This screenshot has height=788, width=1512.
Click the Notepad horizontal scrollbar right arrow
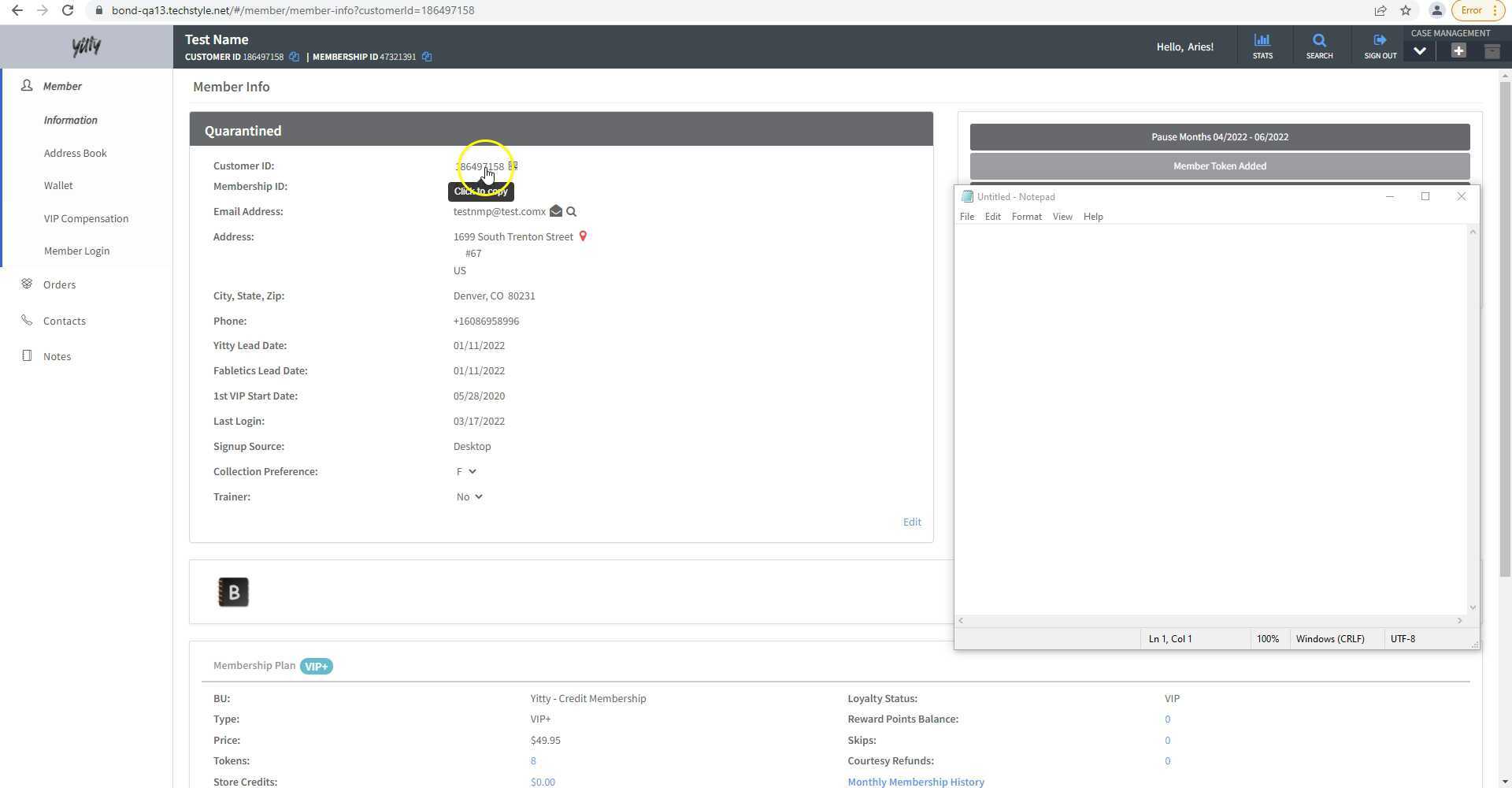pyautogui.click(x=1459, y=621)
